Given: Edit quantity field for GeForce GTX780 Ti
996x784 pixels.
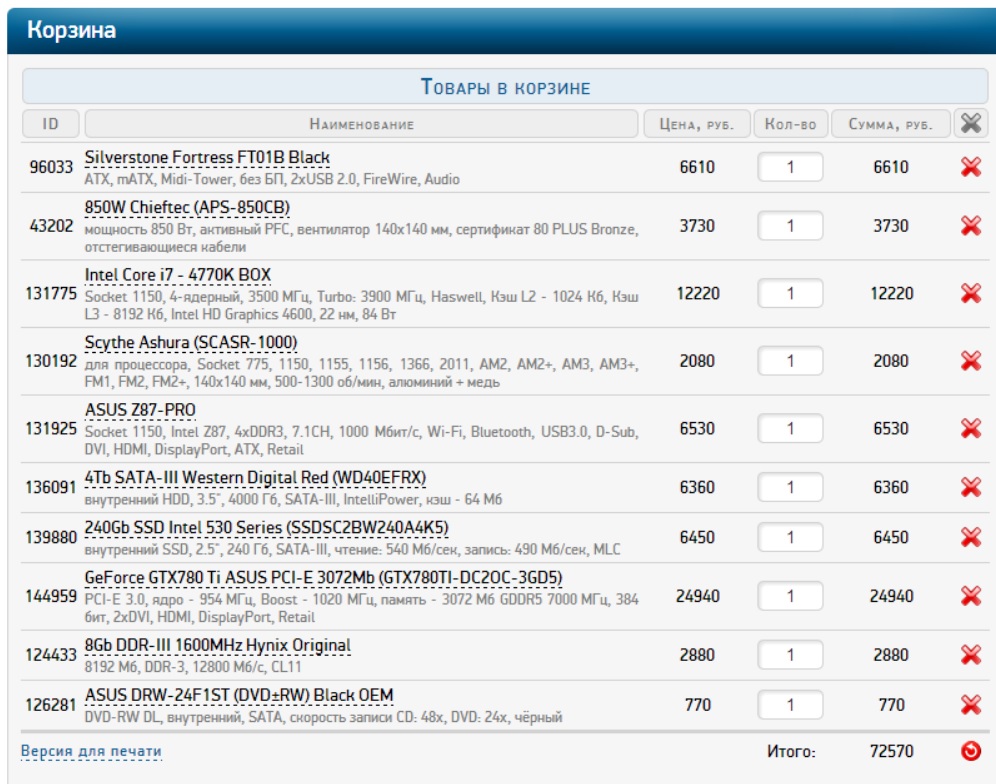Looking at the screenshot, I should [790, 596].
